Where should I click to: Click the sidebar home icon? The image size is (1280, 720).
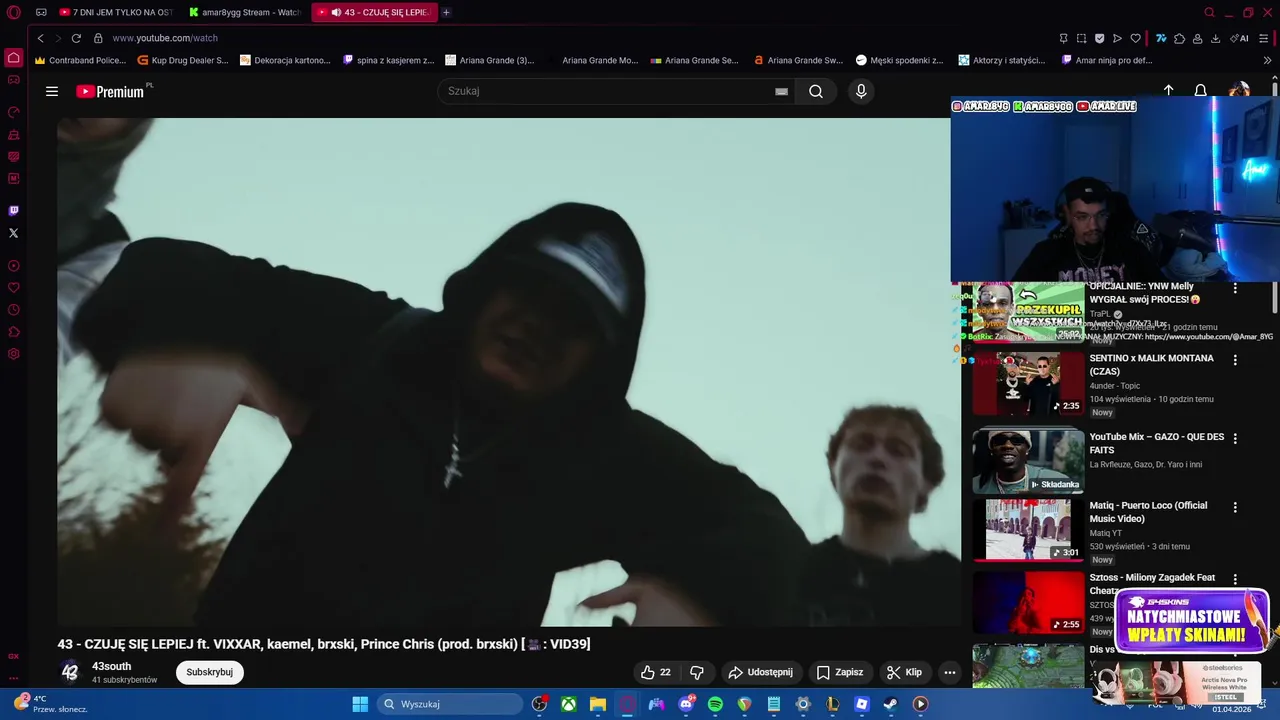click(13, 58)
